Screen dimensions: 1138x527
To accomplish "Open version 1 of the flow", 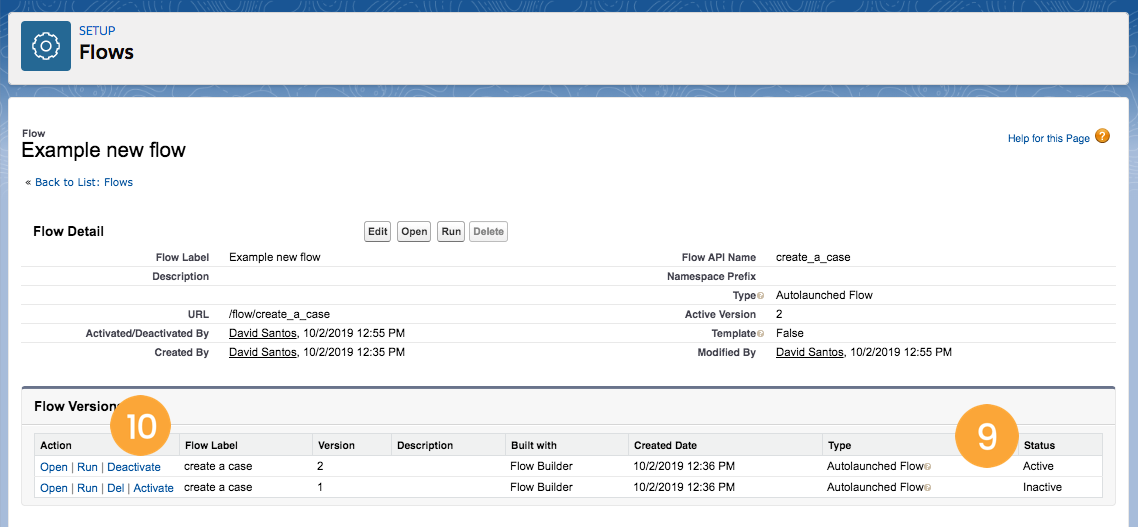I will click(x=54, y=488).
